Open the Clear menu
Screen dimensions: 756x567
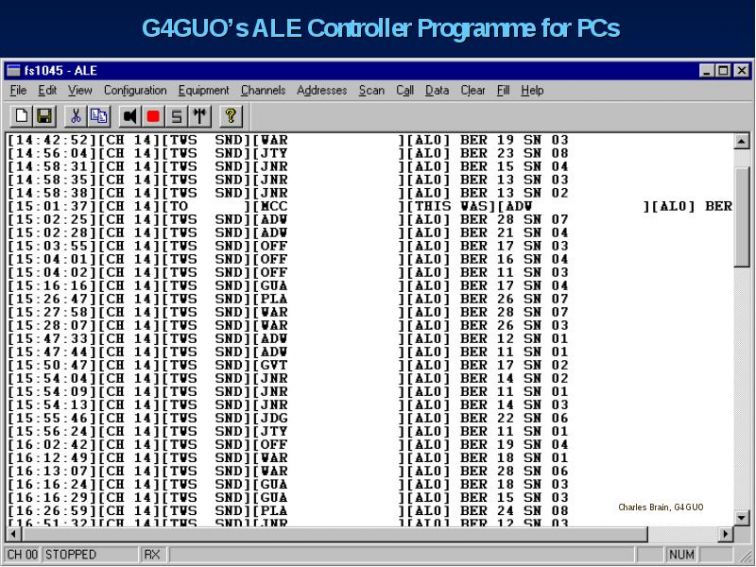[x=473, y=90]
